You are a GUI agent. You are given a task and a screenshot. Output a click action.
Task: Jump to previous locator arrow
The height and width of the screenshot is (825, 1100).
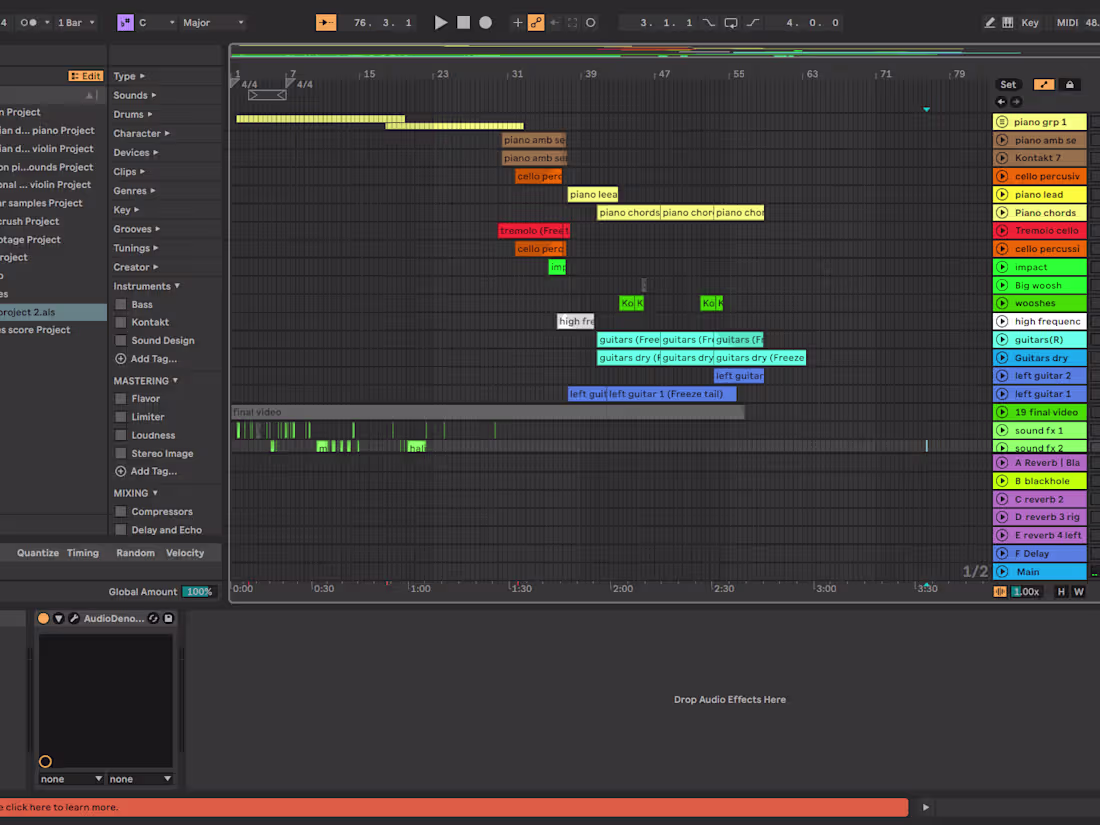coord(1001,102)
